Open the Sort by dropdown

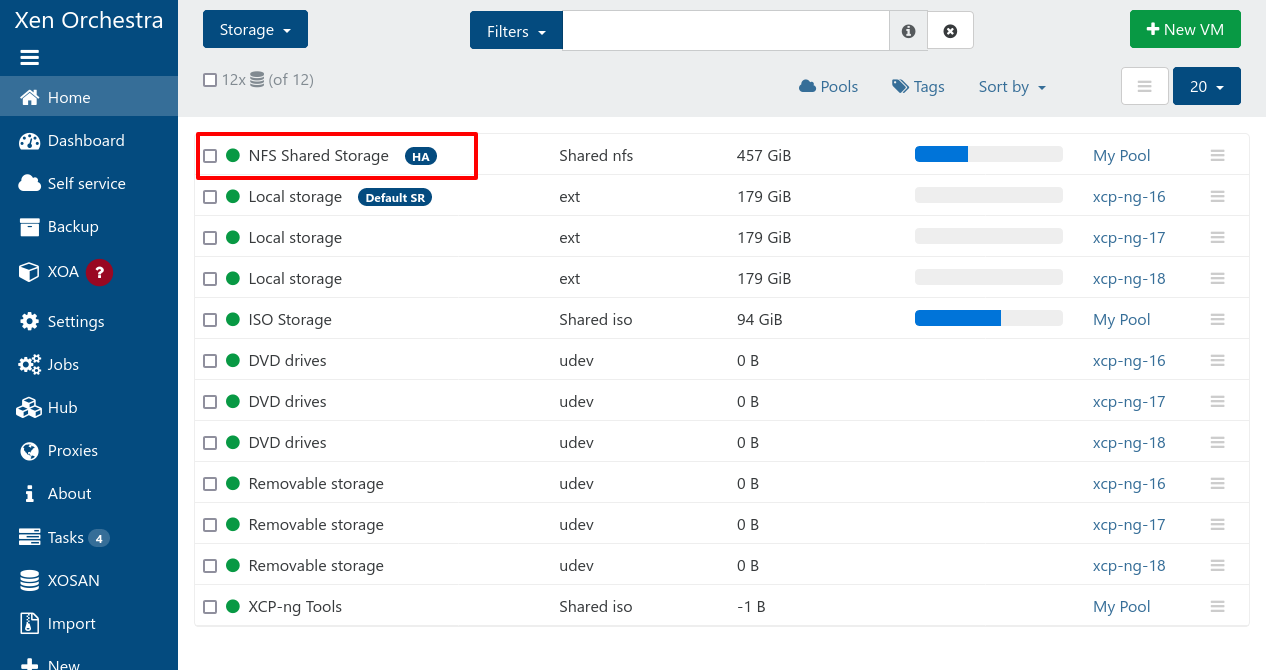(1012, 87)
